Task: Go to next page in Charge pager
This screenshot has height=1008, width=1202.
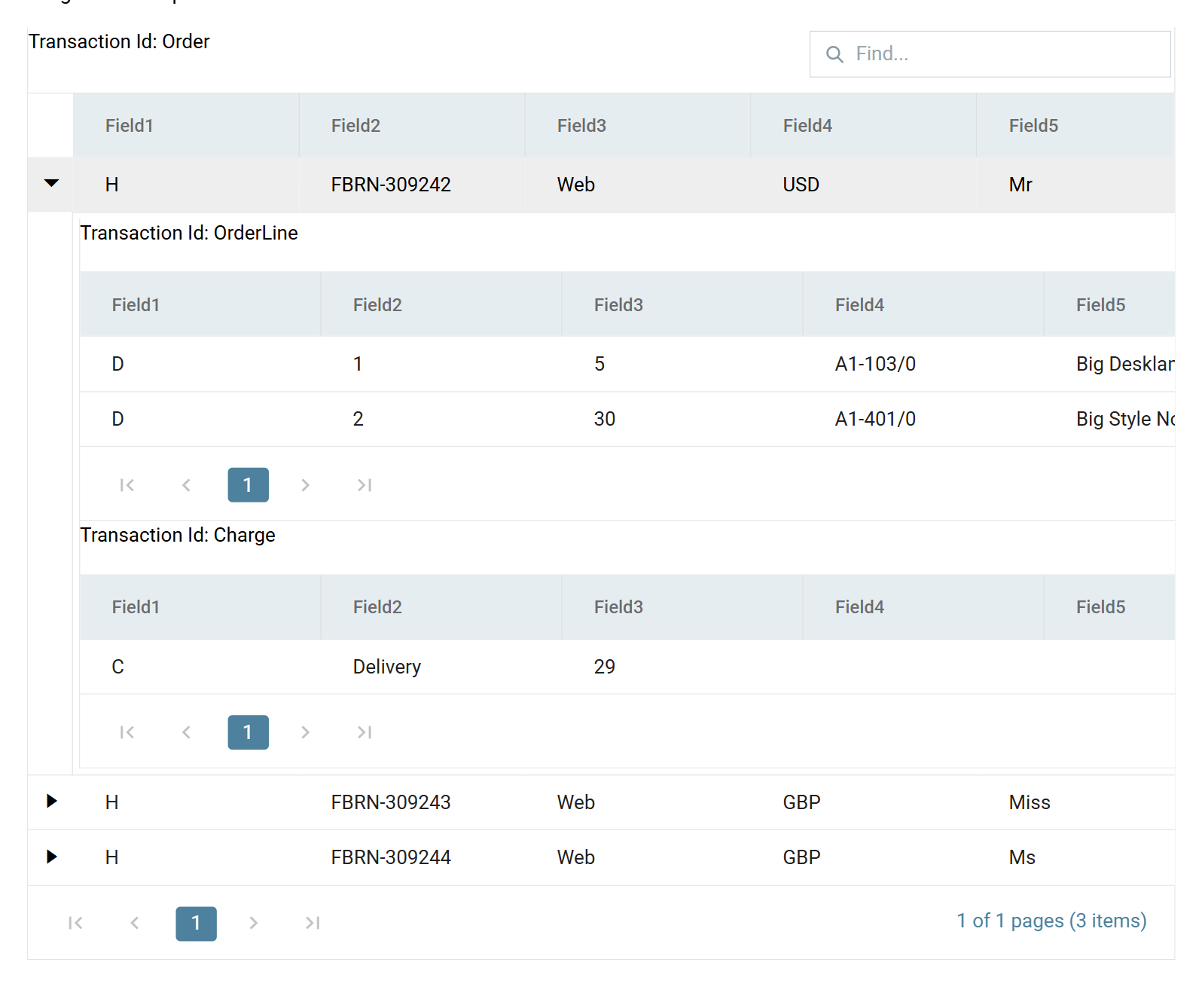Action: point(305,732)
